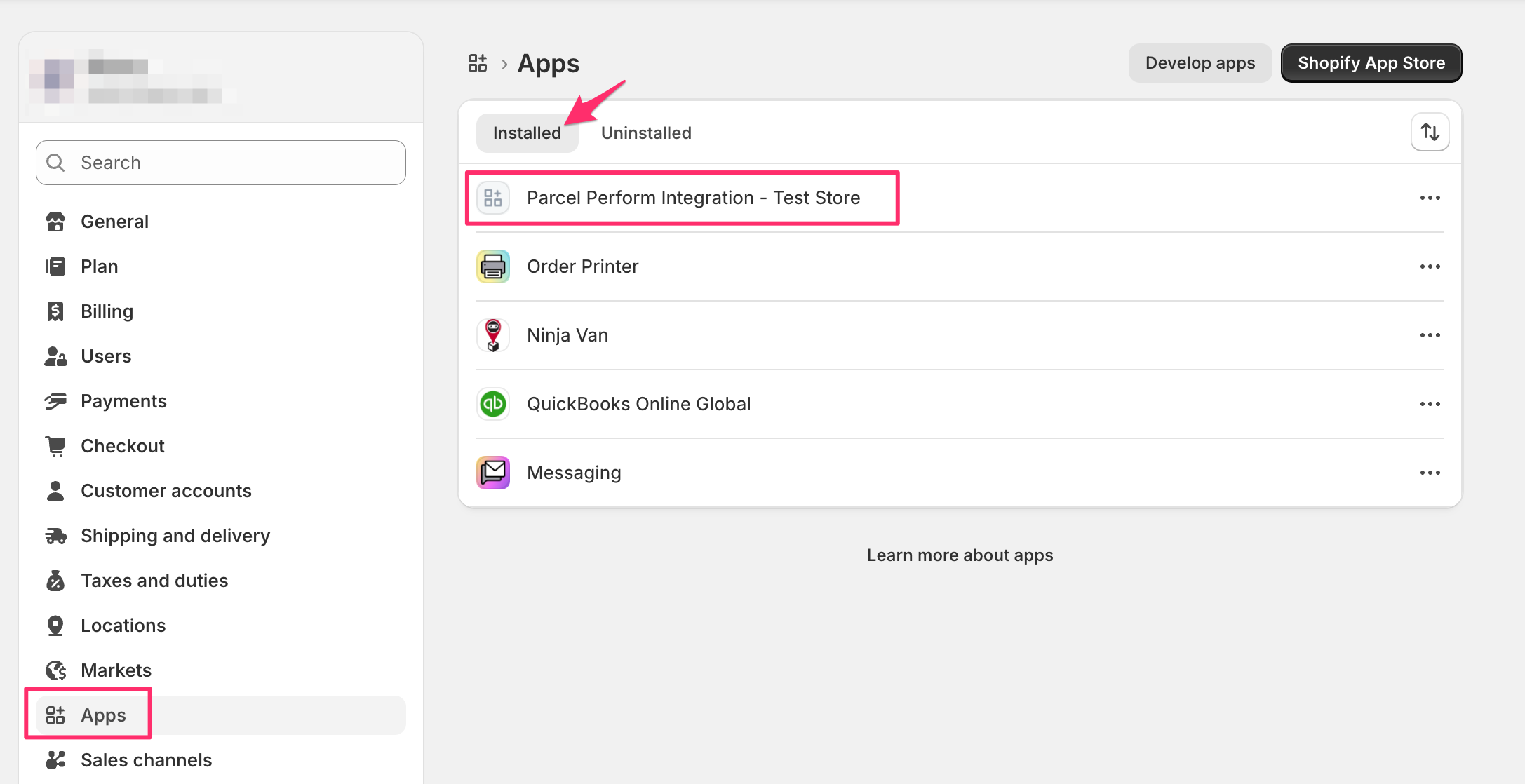
Task: Focus the settings Search input field
Action: point(221,163)
